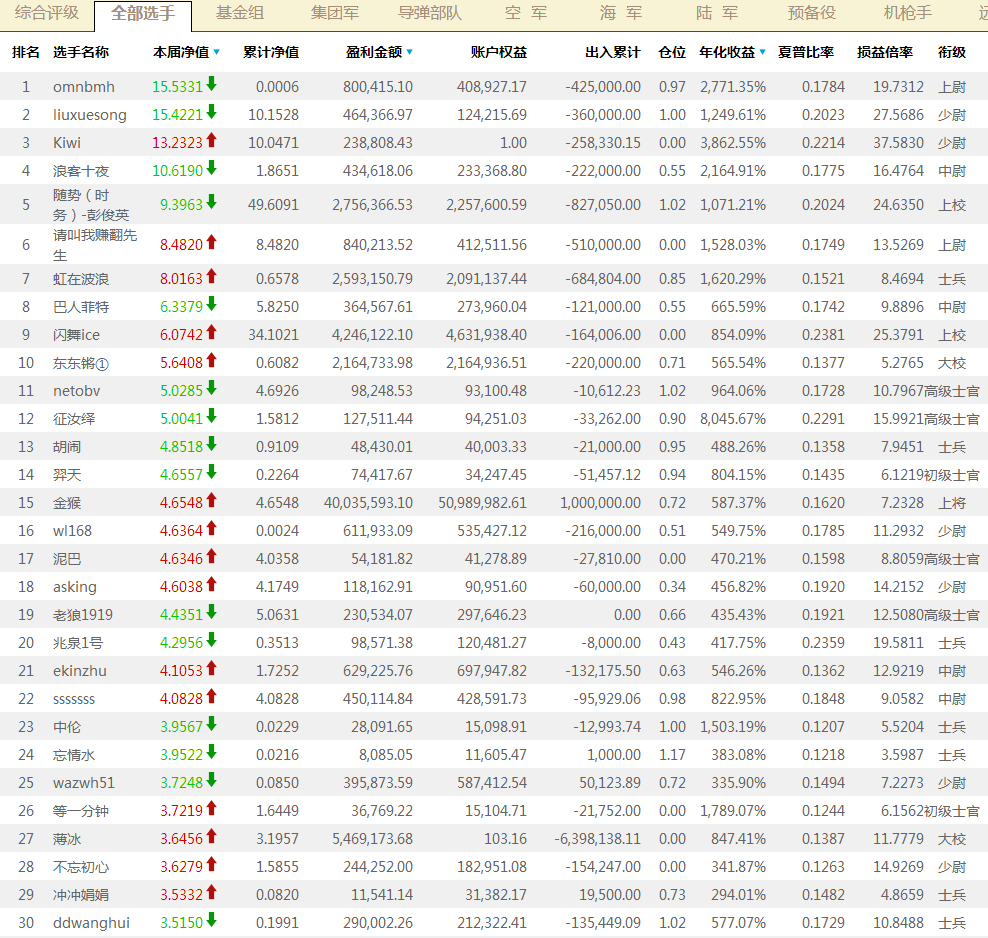Click red up arrow in 泥巴 row
Viewport: 988px width, 938px height.
pos(212,556)
